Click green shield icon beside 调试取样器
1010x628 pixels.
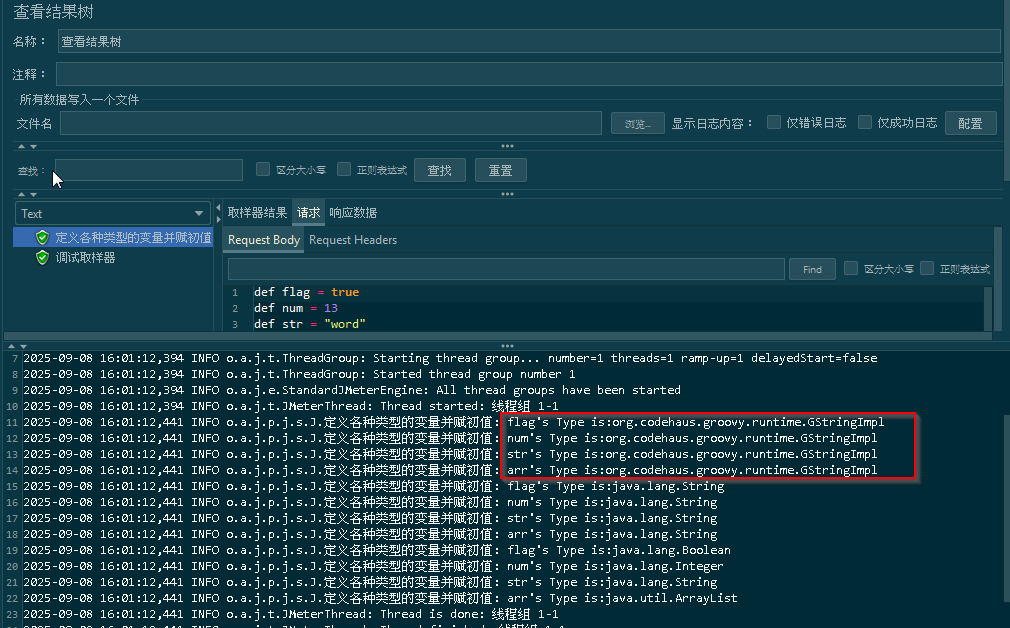43,258
